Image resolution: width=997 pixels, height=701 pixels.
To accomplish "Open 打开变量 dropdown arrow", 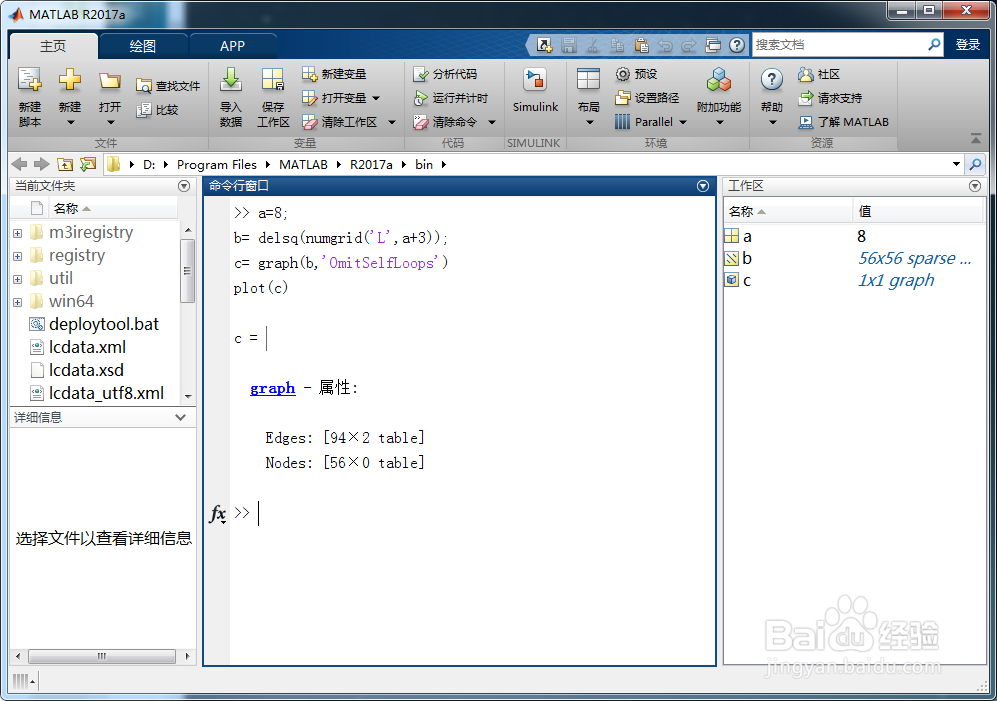I will coord(376,98).
